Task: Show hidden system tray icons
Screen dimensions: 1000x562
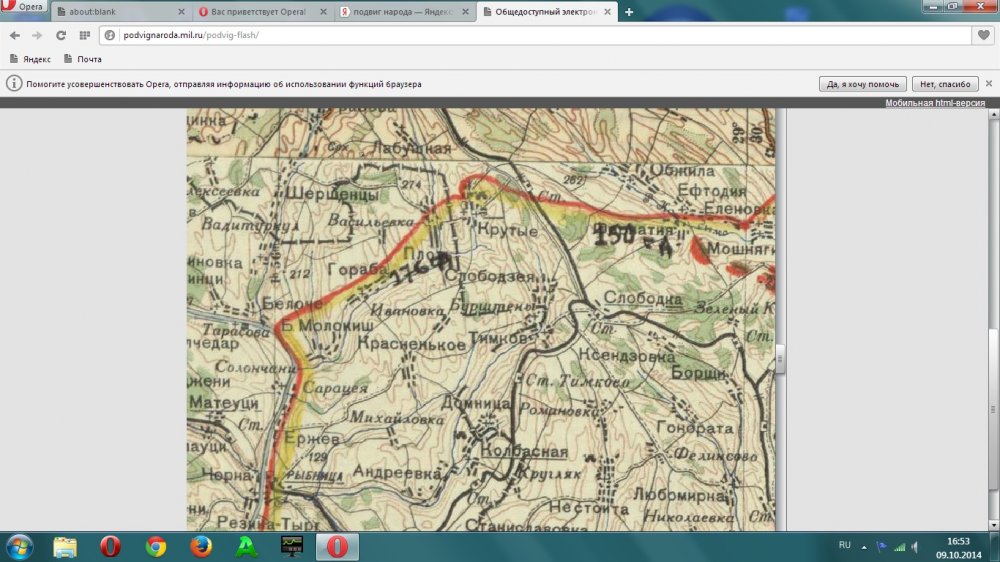Action: coord(866,546)
